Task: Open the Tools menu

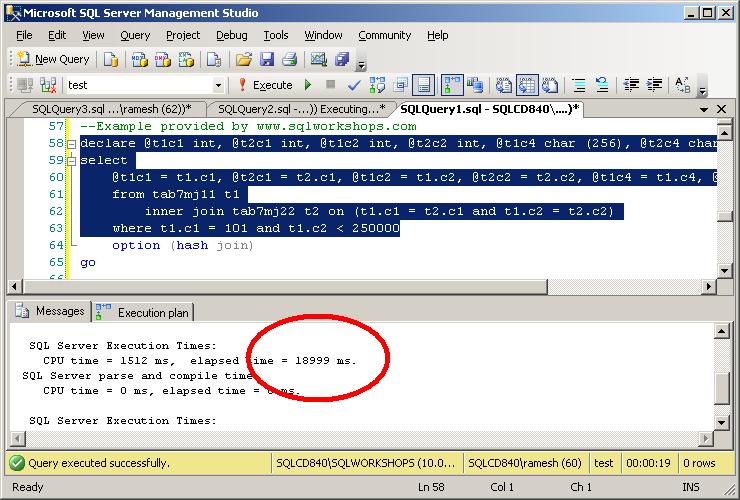Action: point(276,35)
